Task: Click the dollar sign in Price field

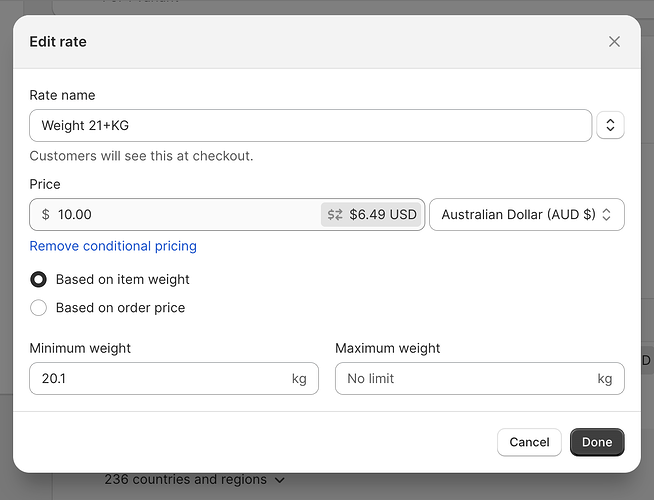Action: coord(46,215)
